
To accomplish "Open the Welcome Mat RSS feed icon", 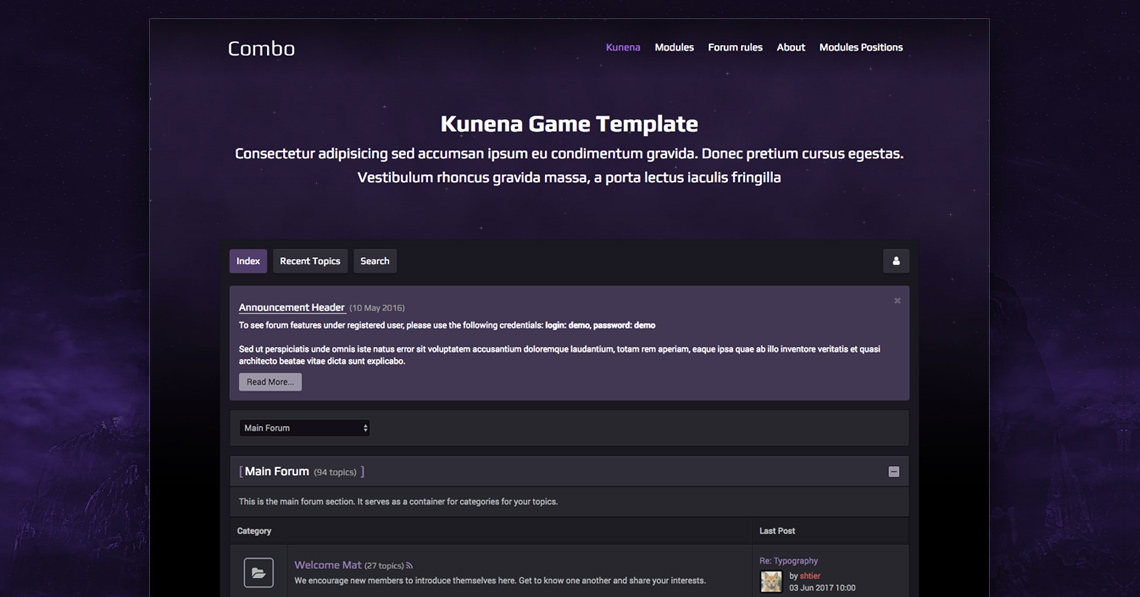I will coord(409,566).
